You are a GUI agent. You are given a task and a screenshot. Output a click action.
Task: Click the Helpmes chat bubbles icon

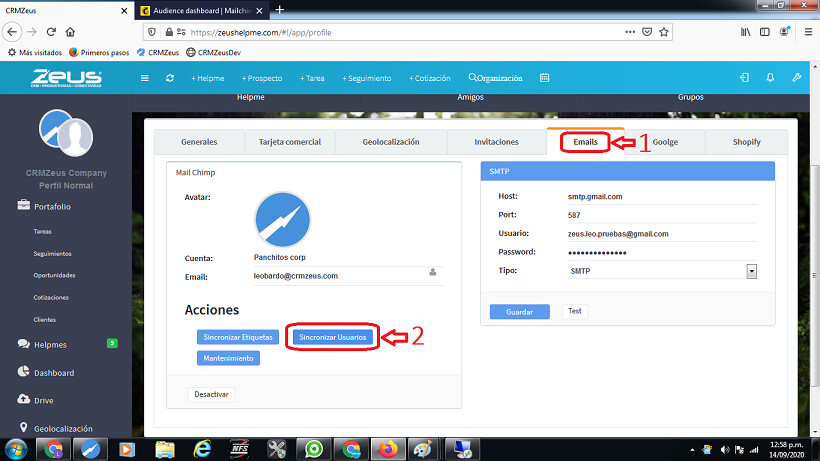[24, 343]
